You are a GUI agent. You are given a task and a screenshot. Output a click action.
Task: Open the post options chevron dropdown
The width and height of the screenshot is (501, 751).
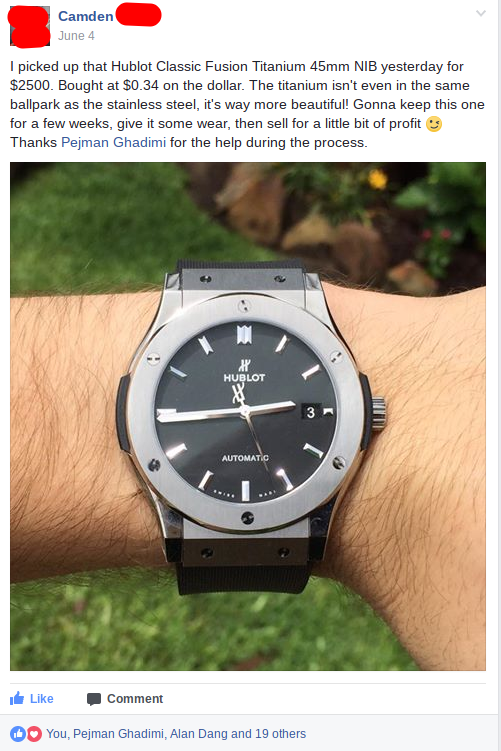click(481, 13)
